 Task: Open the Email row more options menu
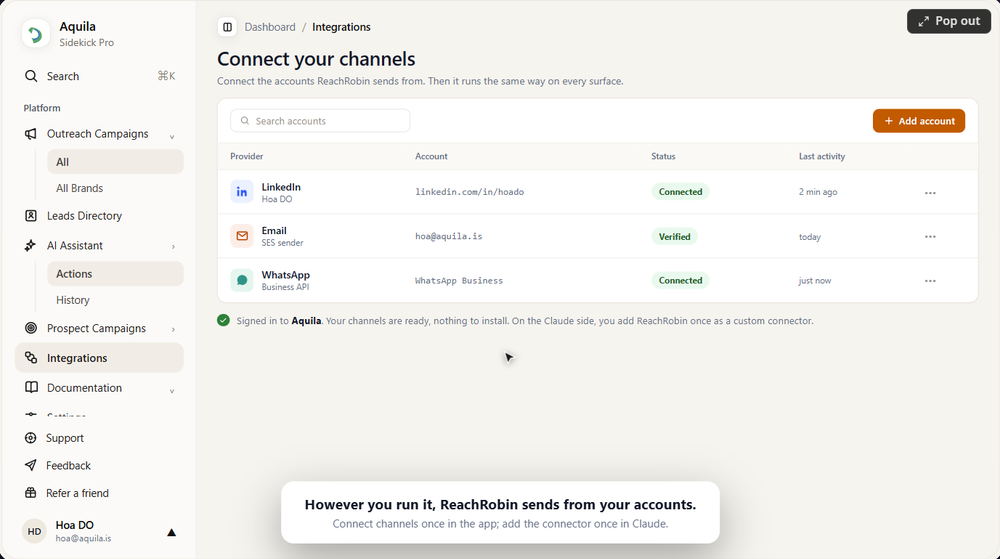(x=930, y=236)
